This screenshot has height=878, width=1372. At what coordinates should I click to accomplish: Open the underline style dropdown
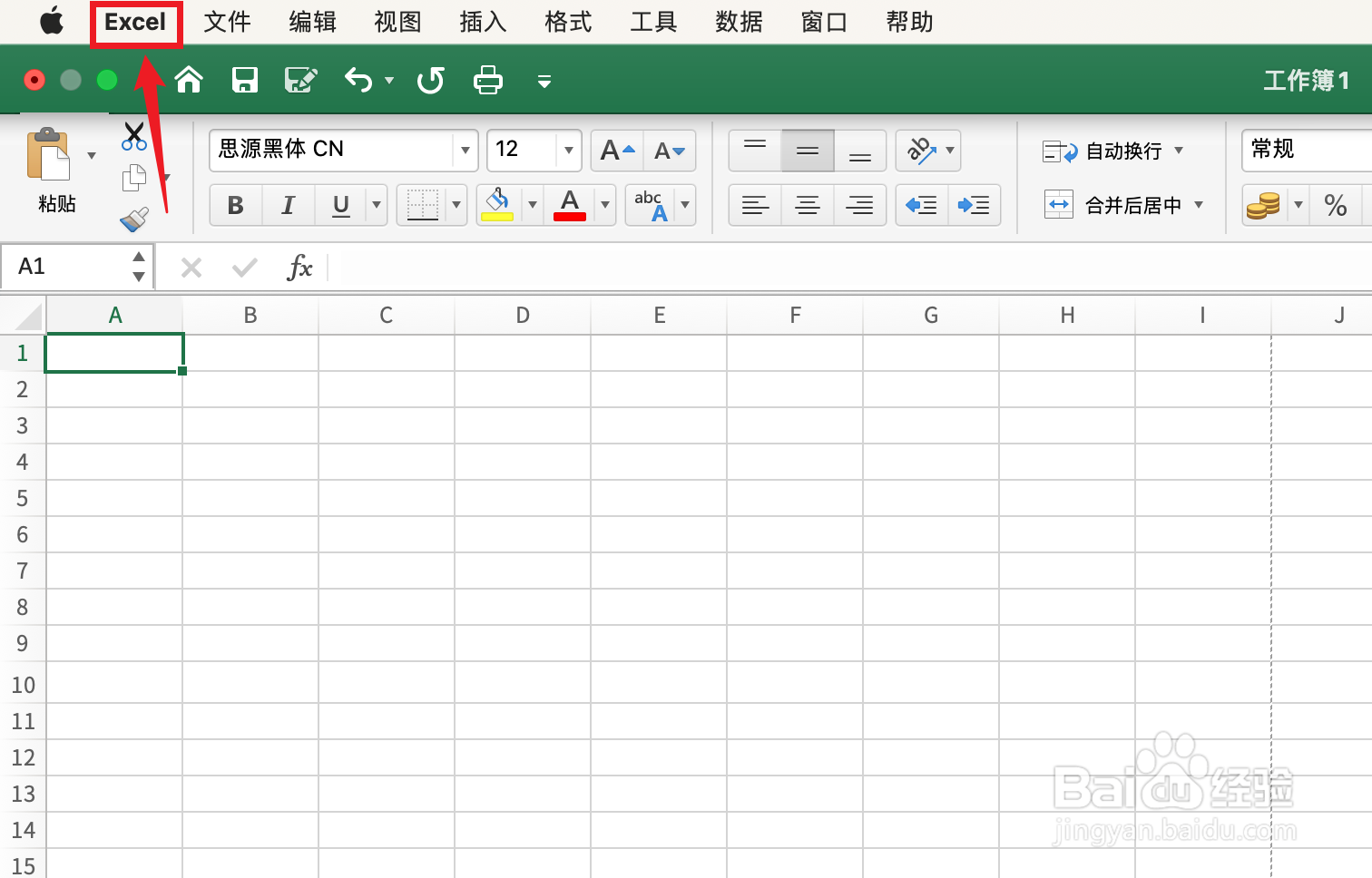pyautogui.click(x=377, y=205)
